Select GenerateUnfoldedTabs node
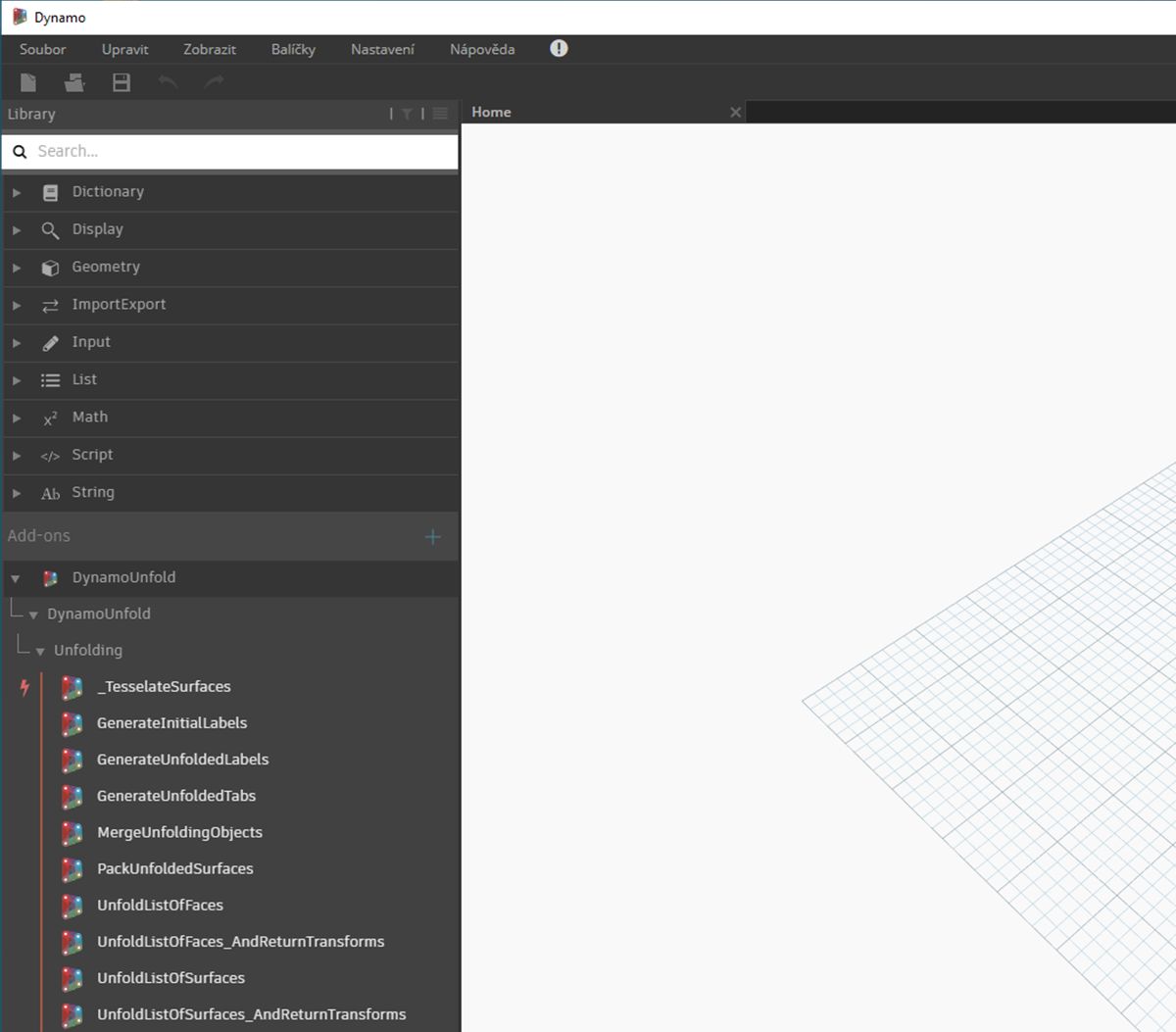This screenshot has width=1176, height=1032. tap(176, 796)
